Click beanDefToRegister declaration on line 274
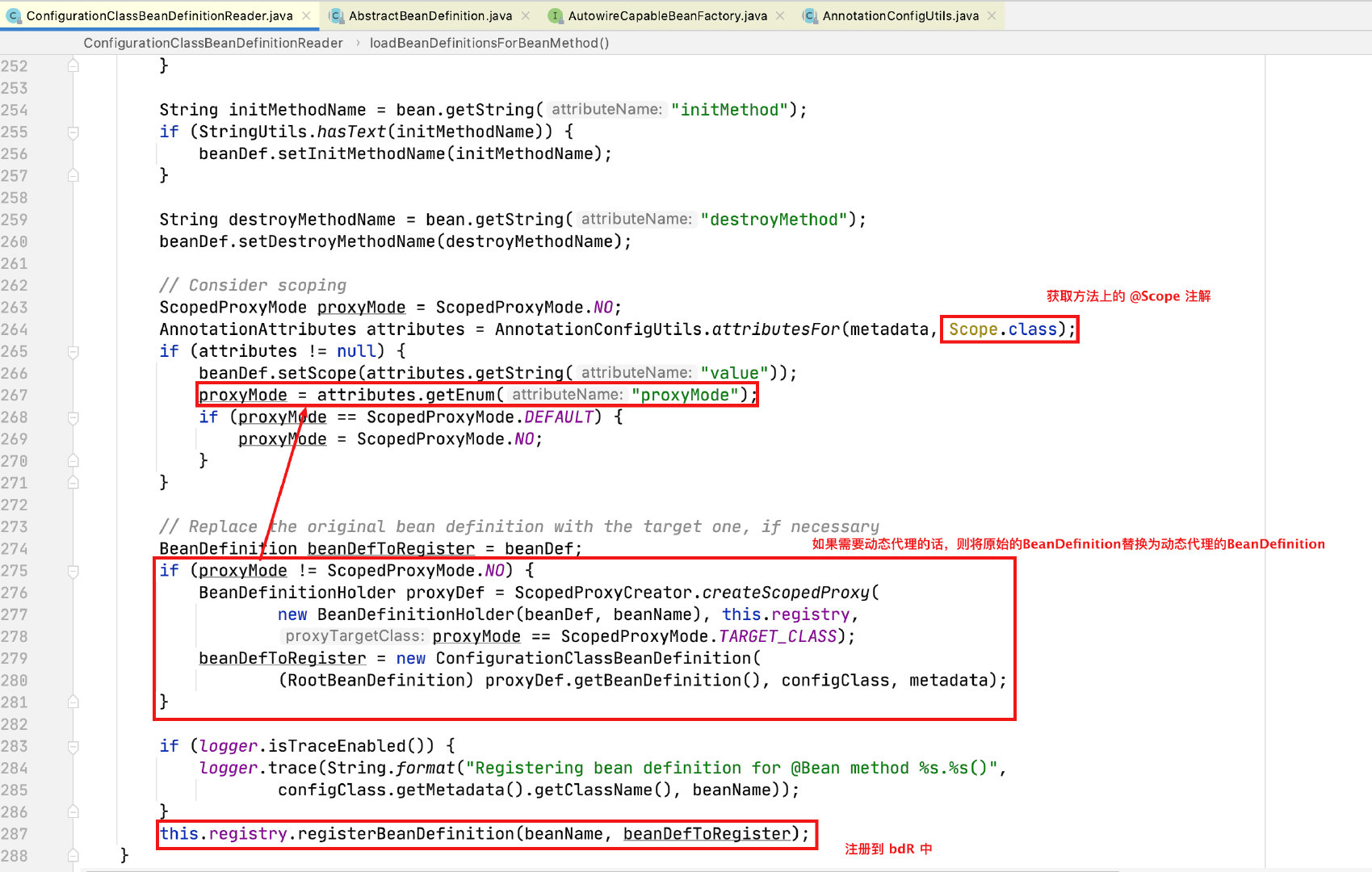 391,549
